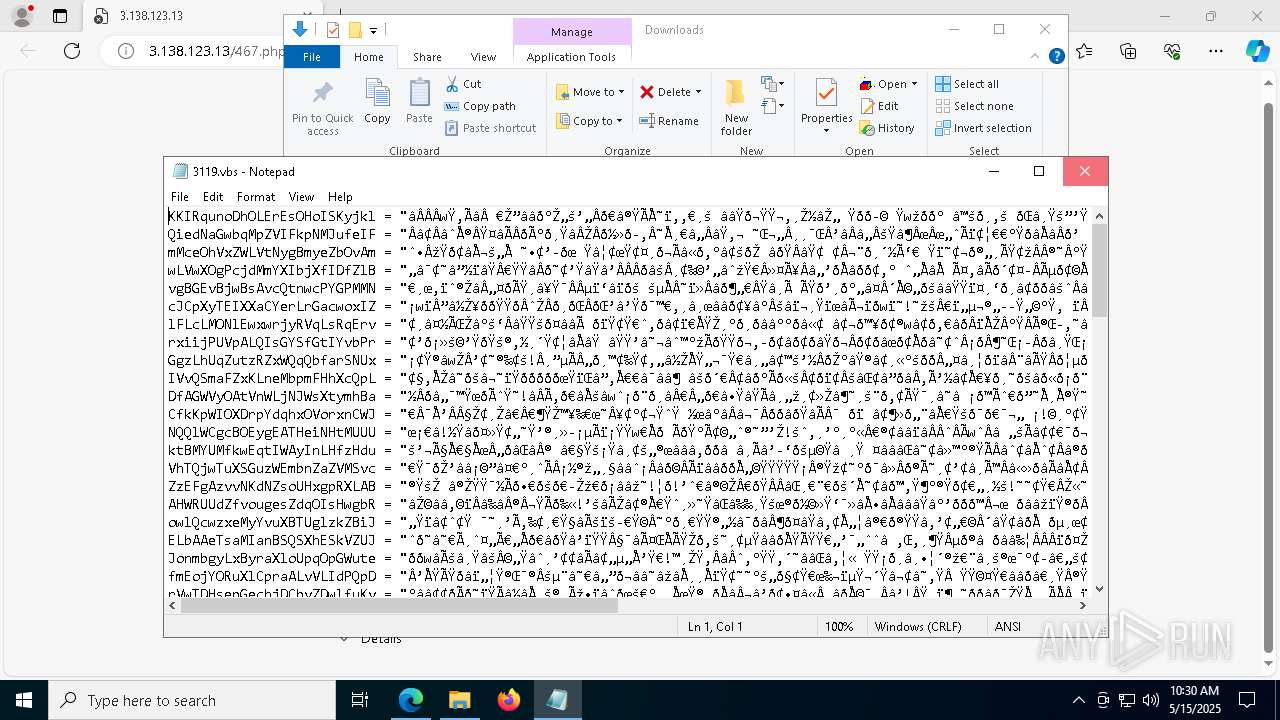Click the Manage contextual tab header
Viewport: 1280px width, 720px height.
571,31
